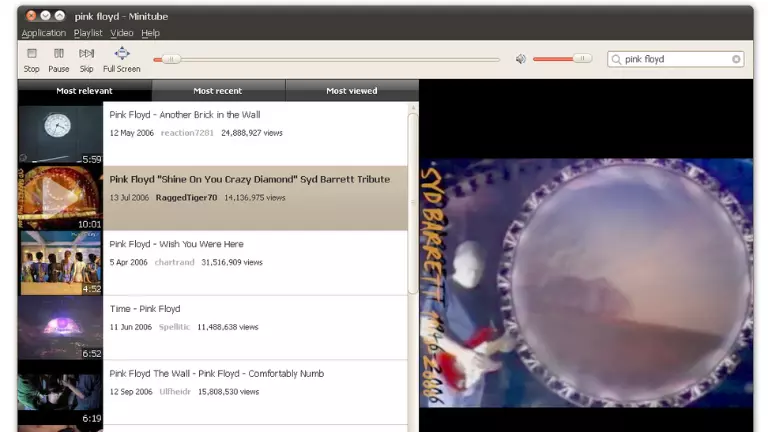Switch to the Most viewed tab

click(x=352, y=91)
